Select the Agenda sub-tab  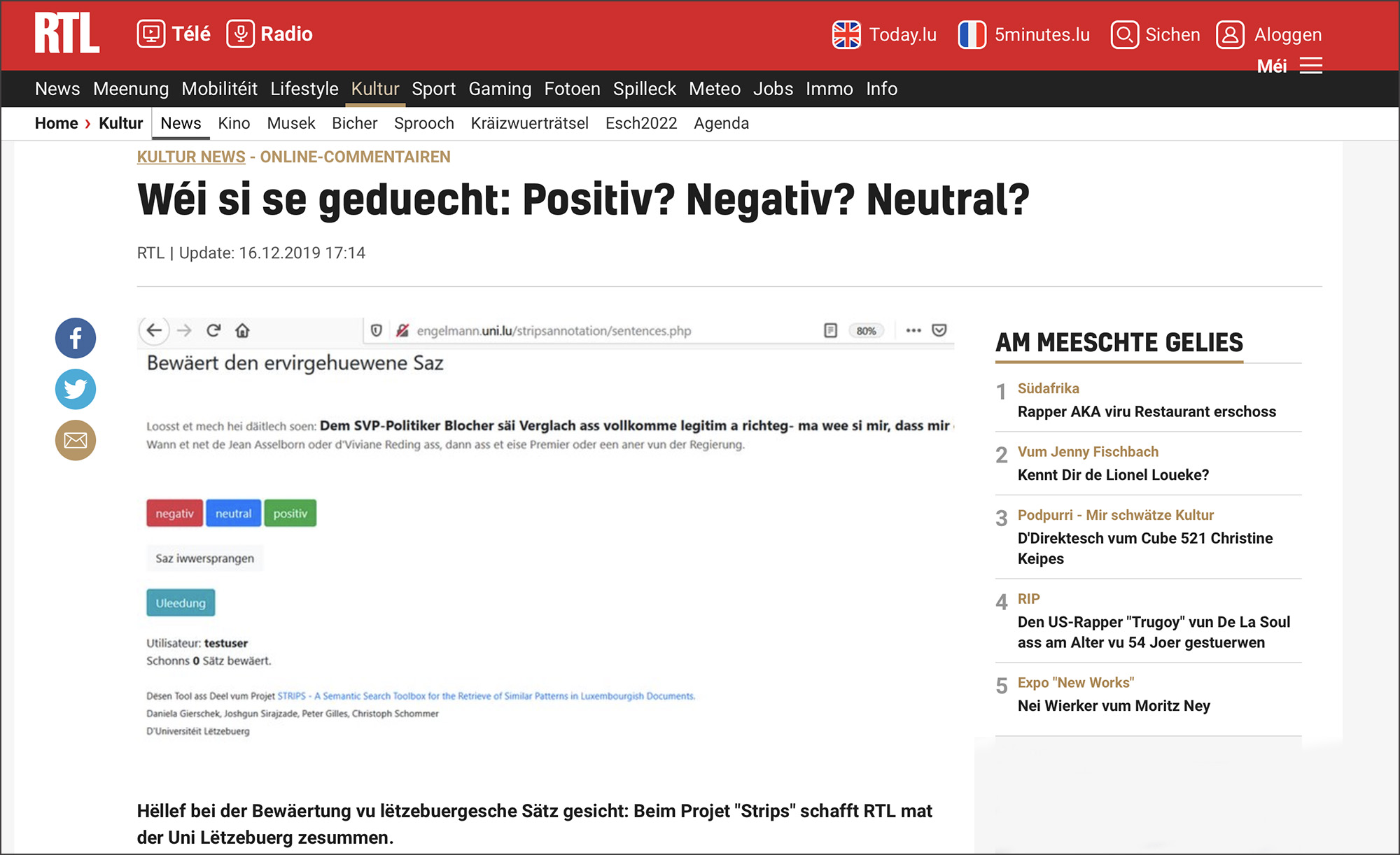point(721,123)
